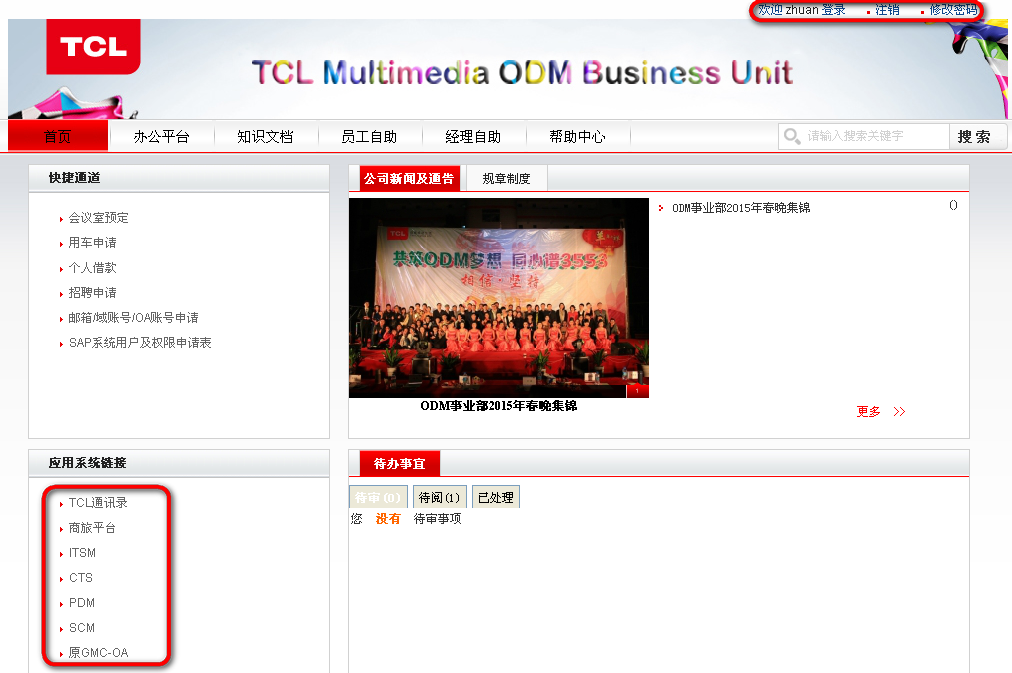
Task: Open the 原GMC-OA system link
Action: tap(99, 653)
